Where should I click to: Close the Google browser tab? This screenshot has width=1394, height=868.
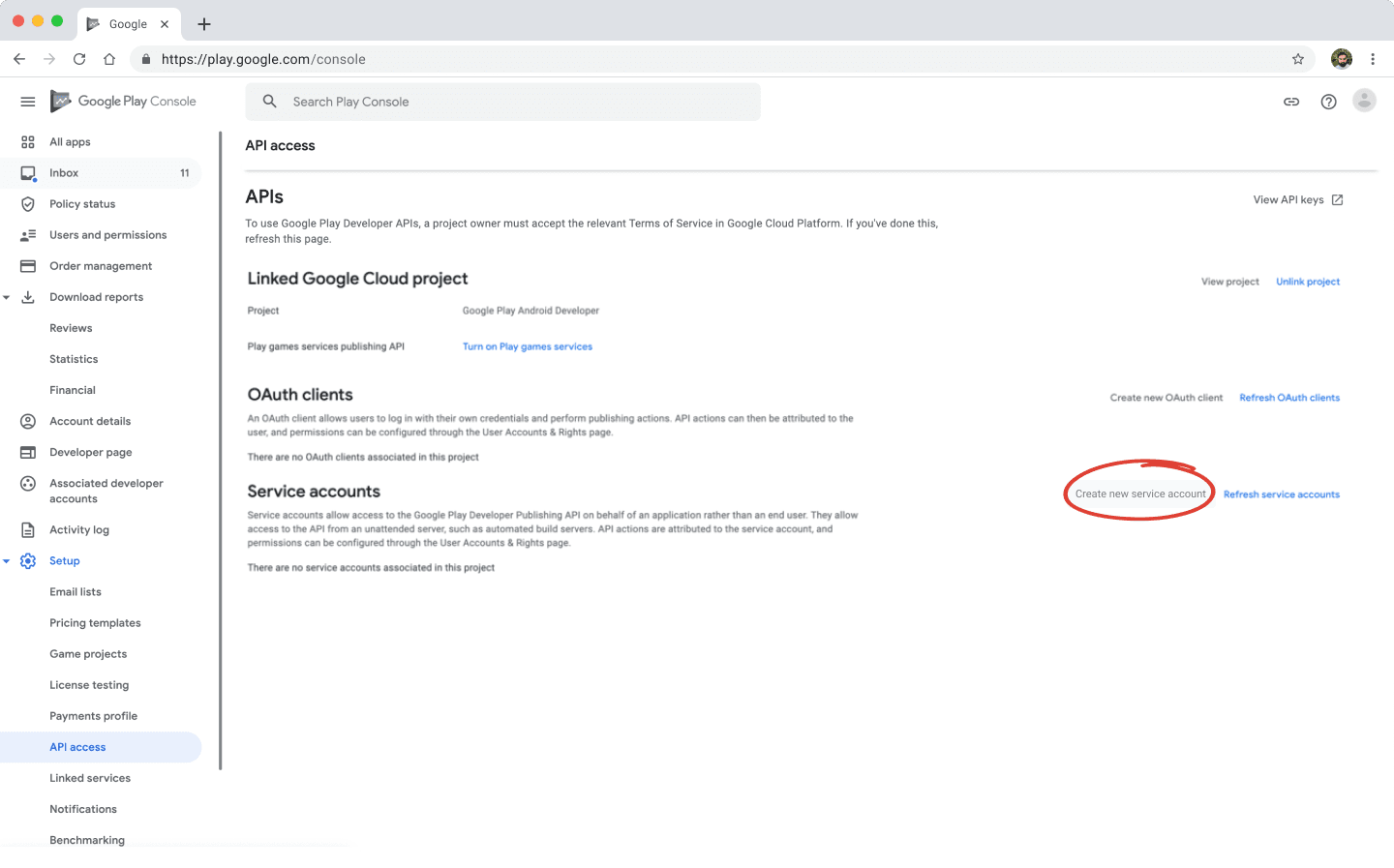click(x=165, y=24)
